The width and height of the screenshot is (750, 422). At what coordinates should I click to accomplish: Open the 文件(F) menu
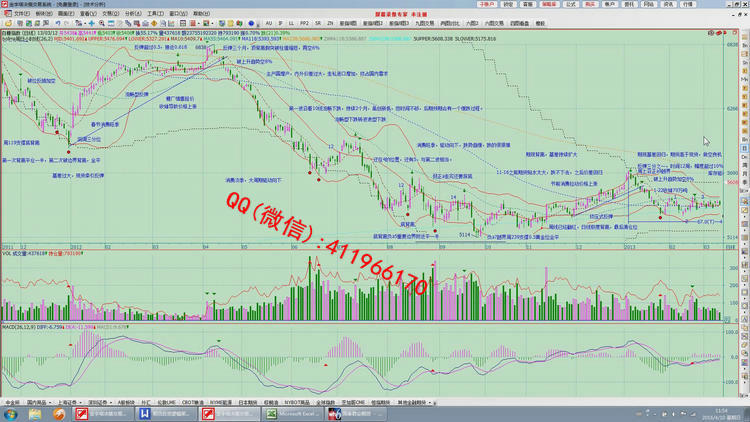point(22,13)
